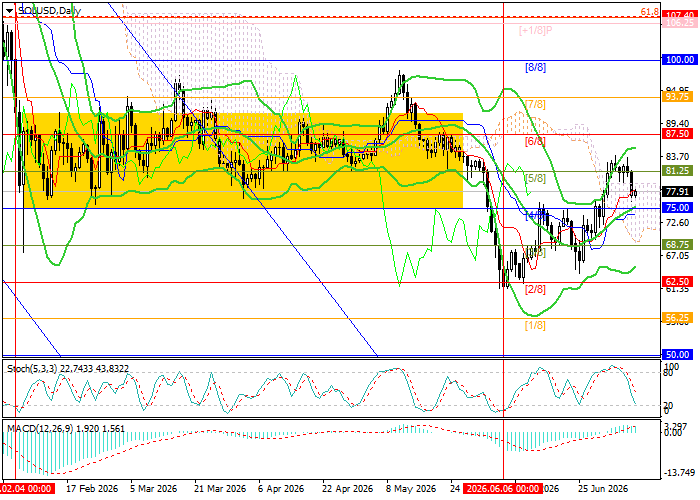
Task: Select the 75.00 blue price label
Action: (x=677, y=208)
